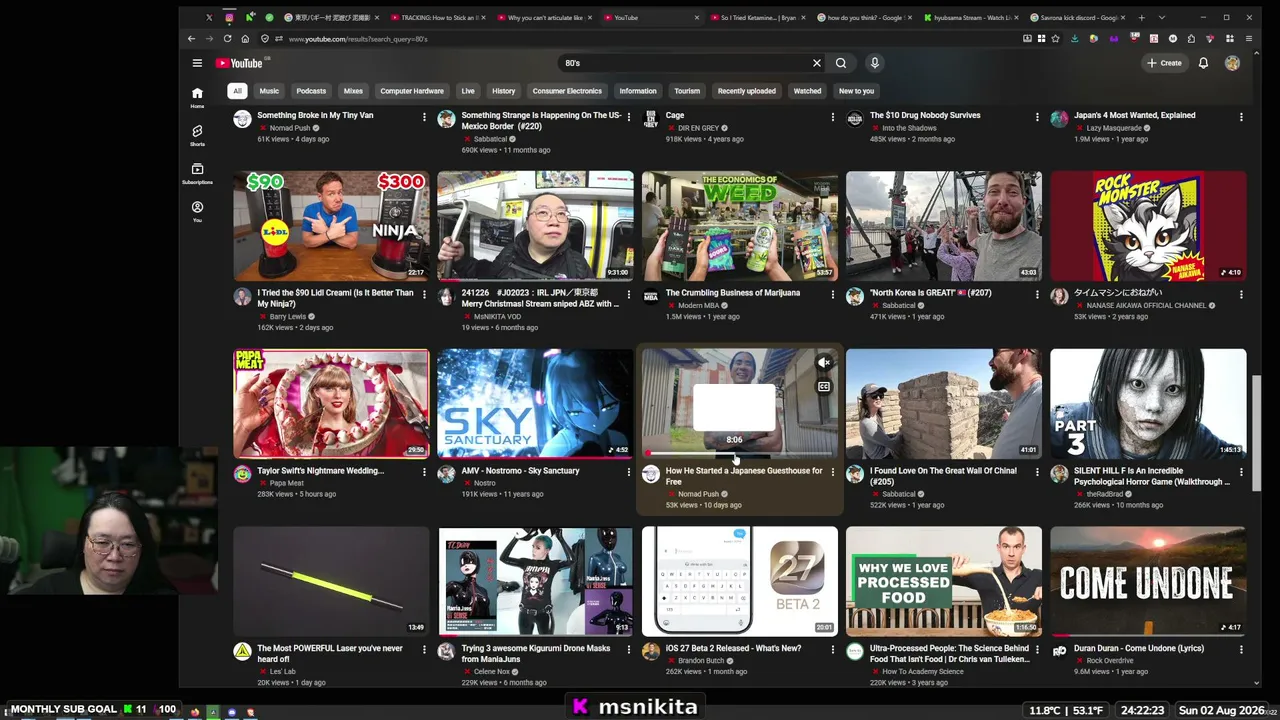Open options for AMV - Nostromo - Sky Sanctuary
1280x720 pixels.
pos(628,472)
